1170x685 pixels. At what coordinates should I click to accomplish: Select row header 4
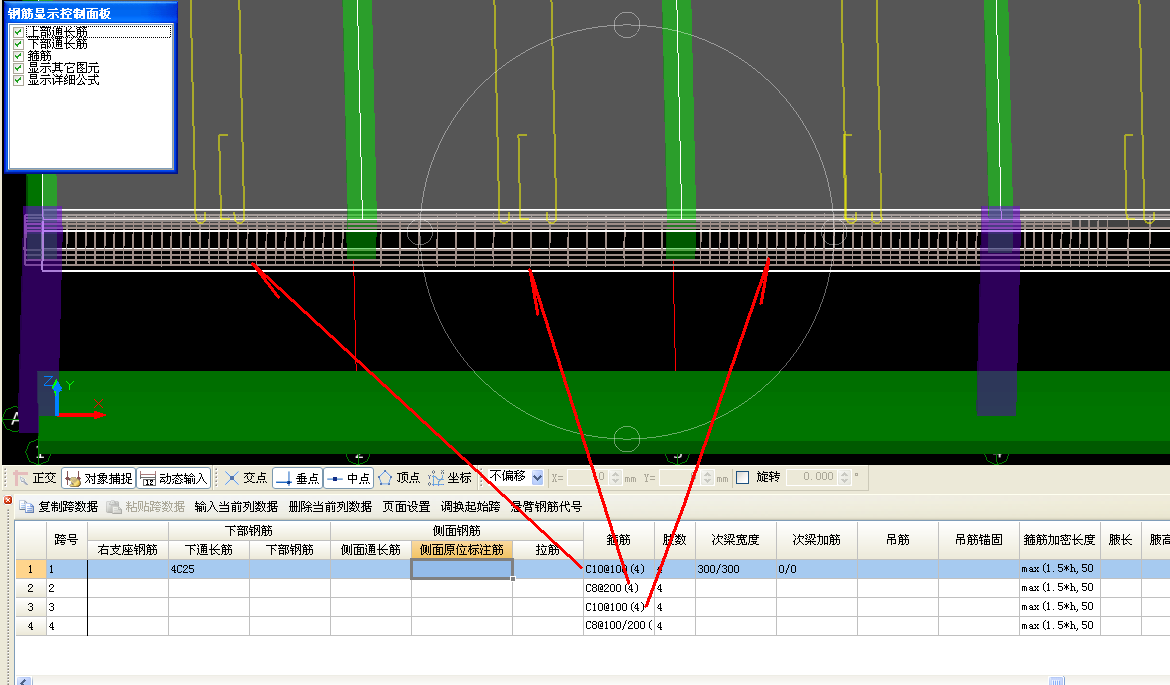click(31, 626)
